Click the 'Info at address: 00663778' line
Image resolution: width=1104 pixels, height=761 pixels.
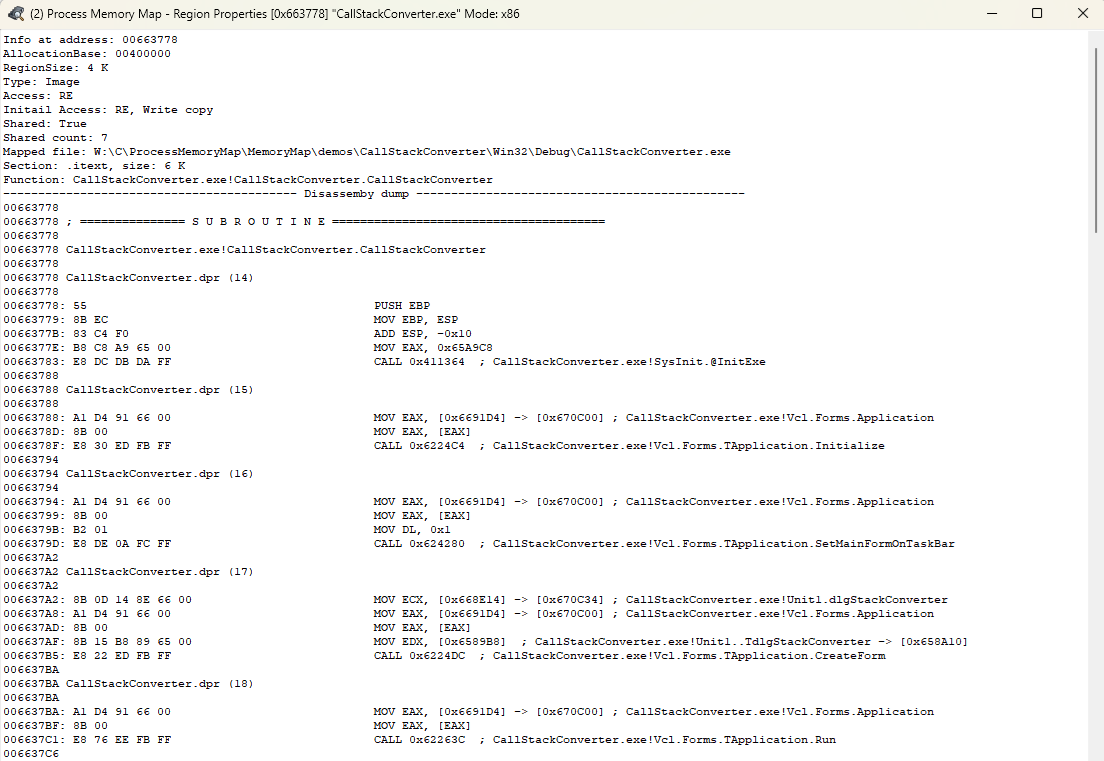[90, 40]
